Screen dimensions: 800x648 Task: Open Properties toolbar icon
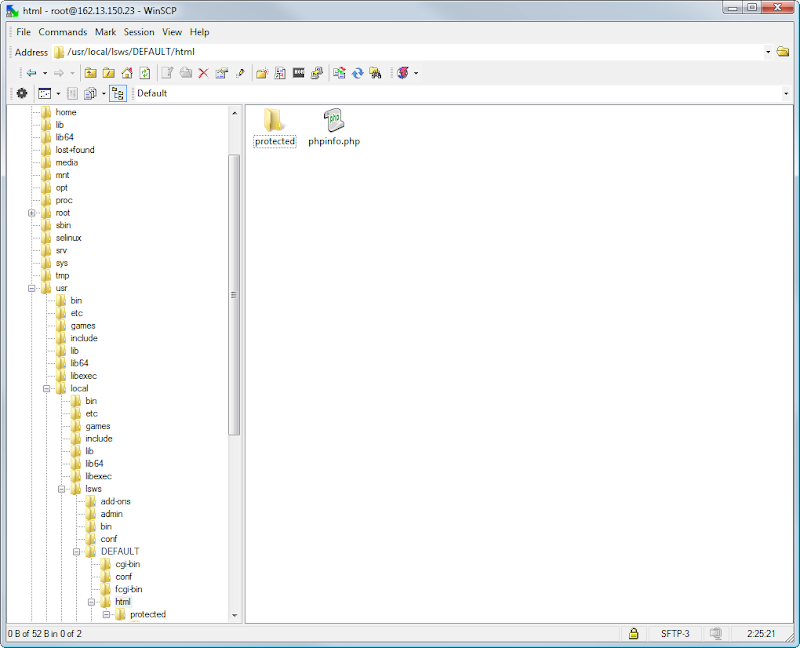pos(221,73)
